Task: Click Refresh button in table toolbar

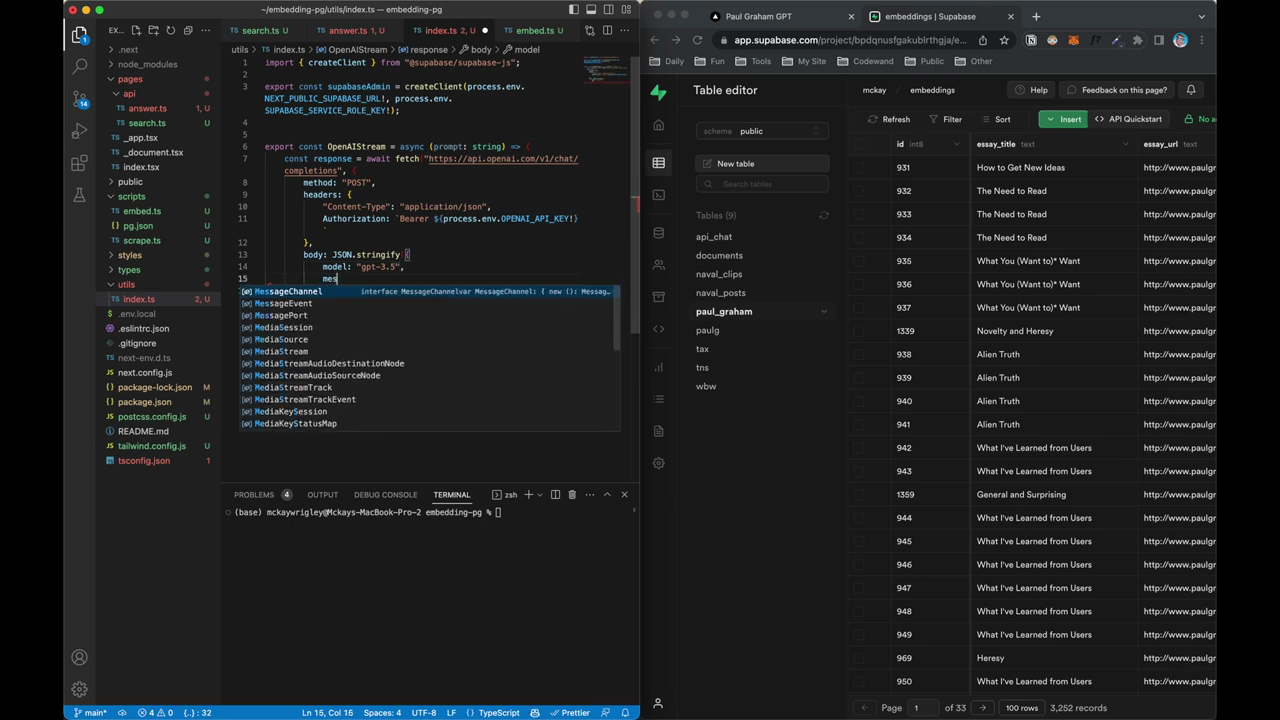Action: 889,119
